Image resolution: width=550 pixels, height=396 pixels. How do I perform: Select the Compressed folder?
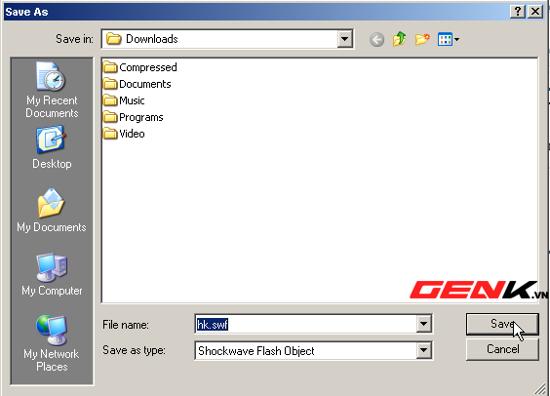[140, 67]
